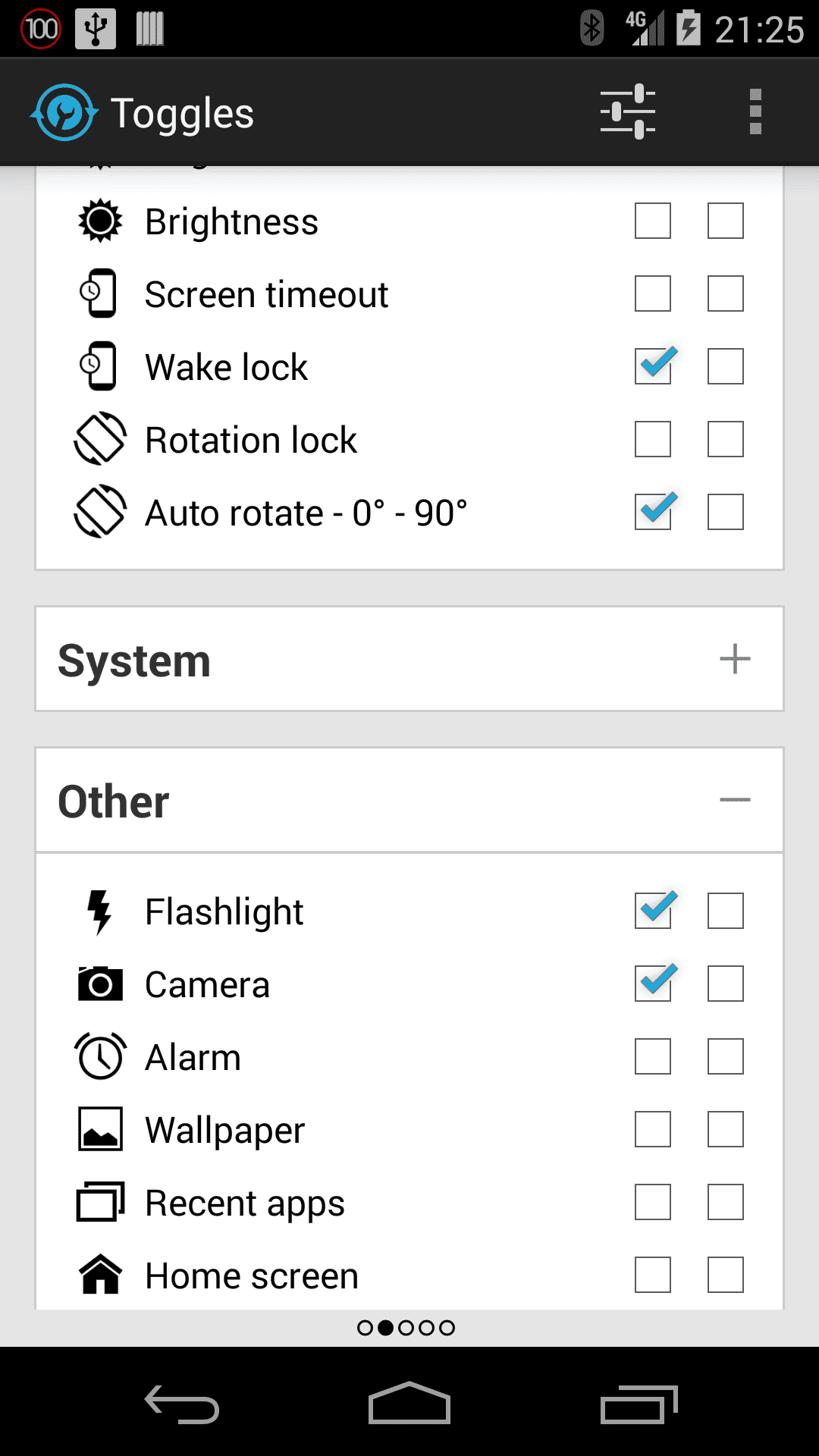Tap the Camera icon in Other list
This screenshot has width=819, height=1456.
pos(100,984)
